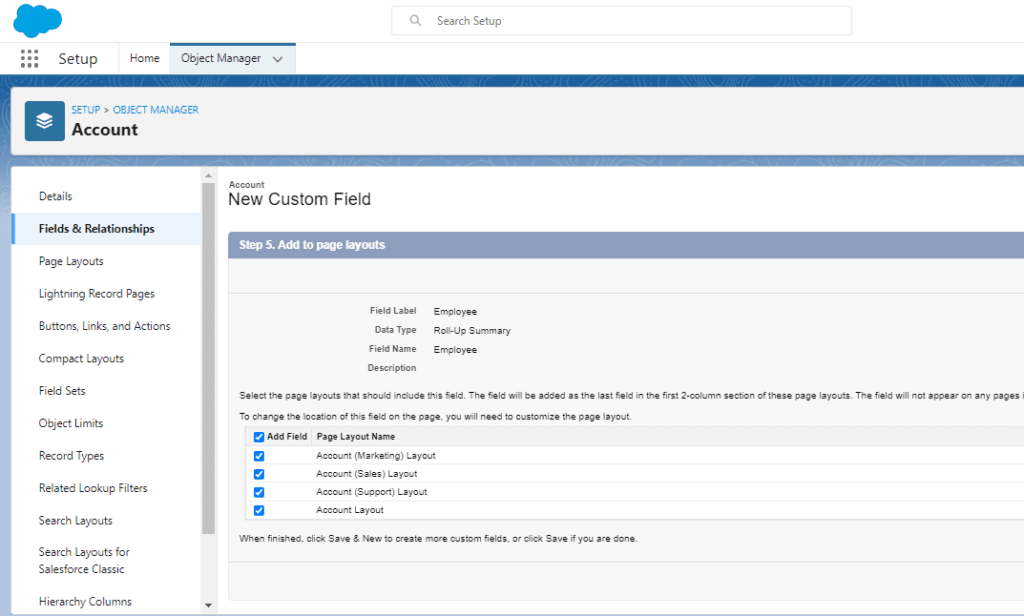Uncheck Account (Marketing) Layout checkbox

point(259,456)
